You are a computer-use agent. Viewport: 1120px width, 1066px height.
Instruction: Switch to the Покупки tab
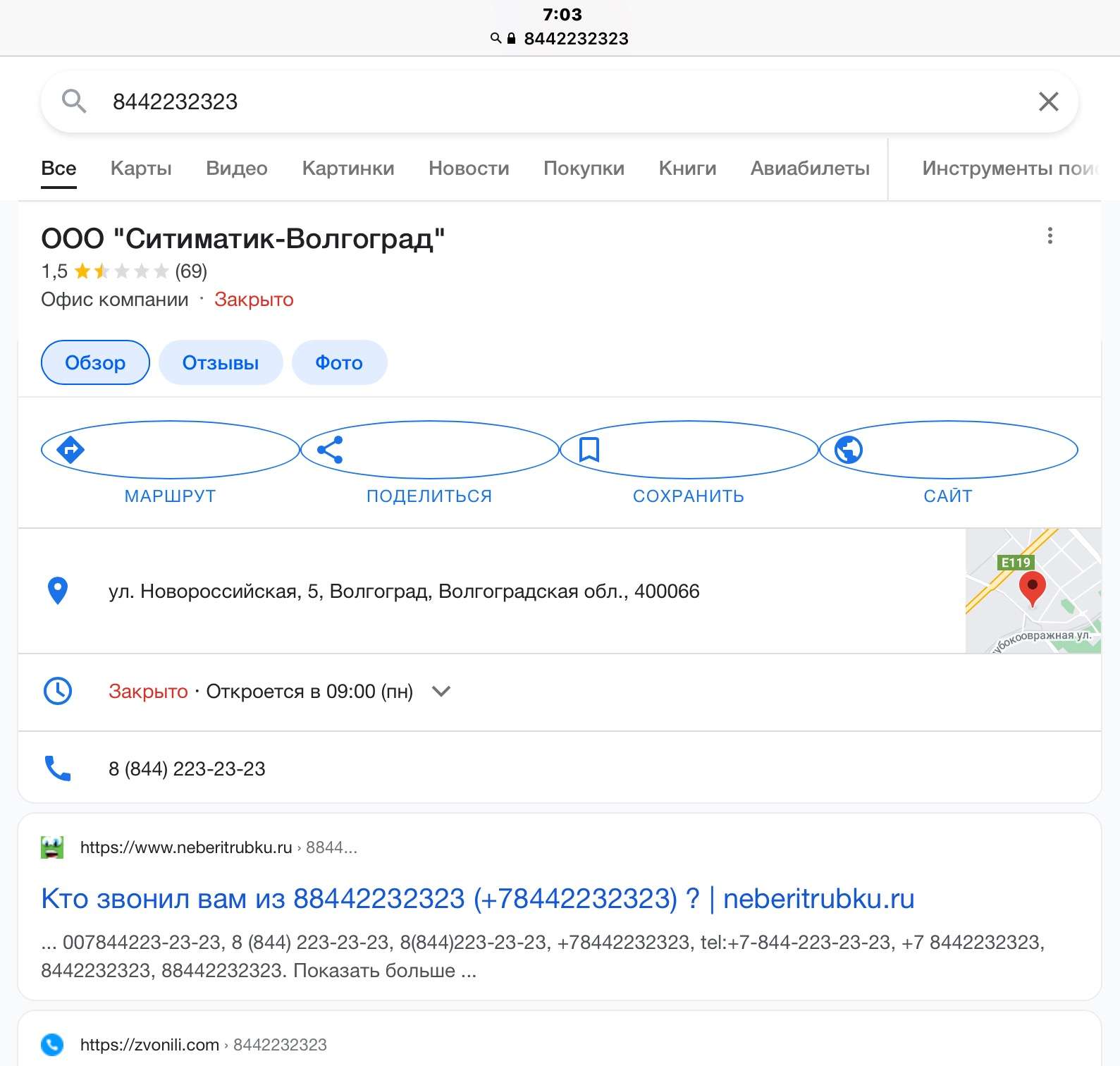pos(584,169)
